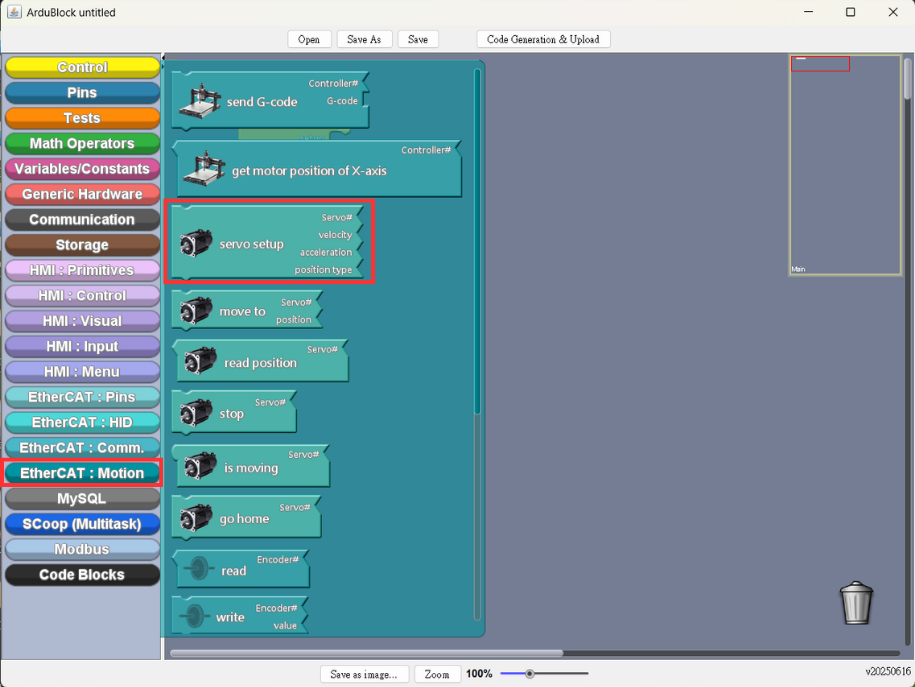
Task: Click the CNC icon on get motor position block
Action: (204, 169)
